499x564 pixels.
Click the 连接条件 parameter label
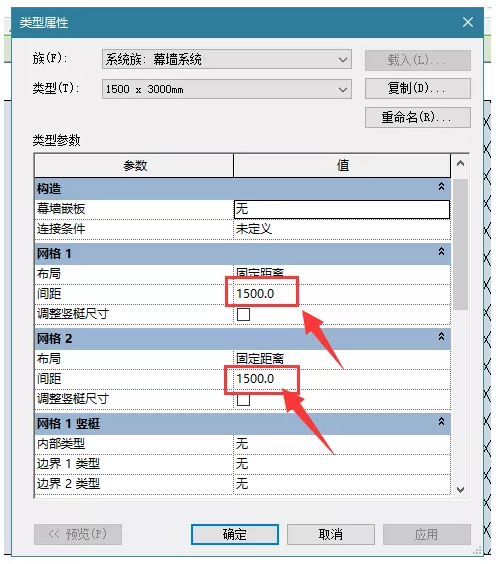tap(61, 229)
